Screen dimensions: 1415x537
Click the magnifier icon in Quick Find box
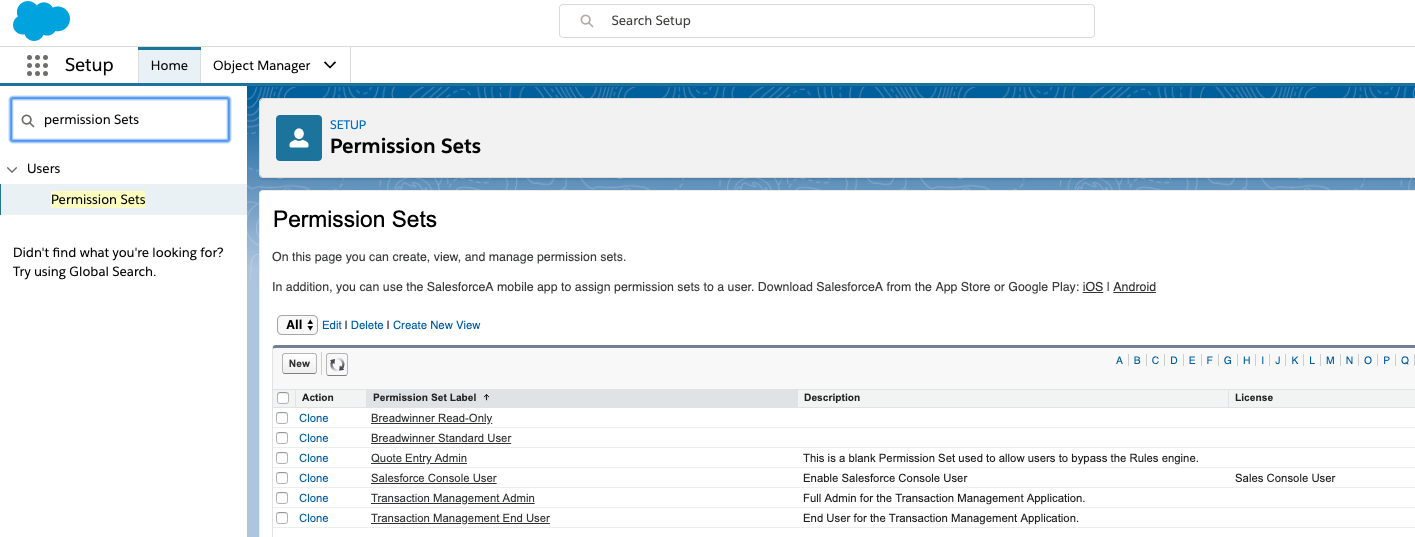pos(28,120)
